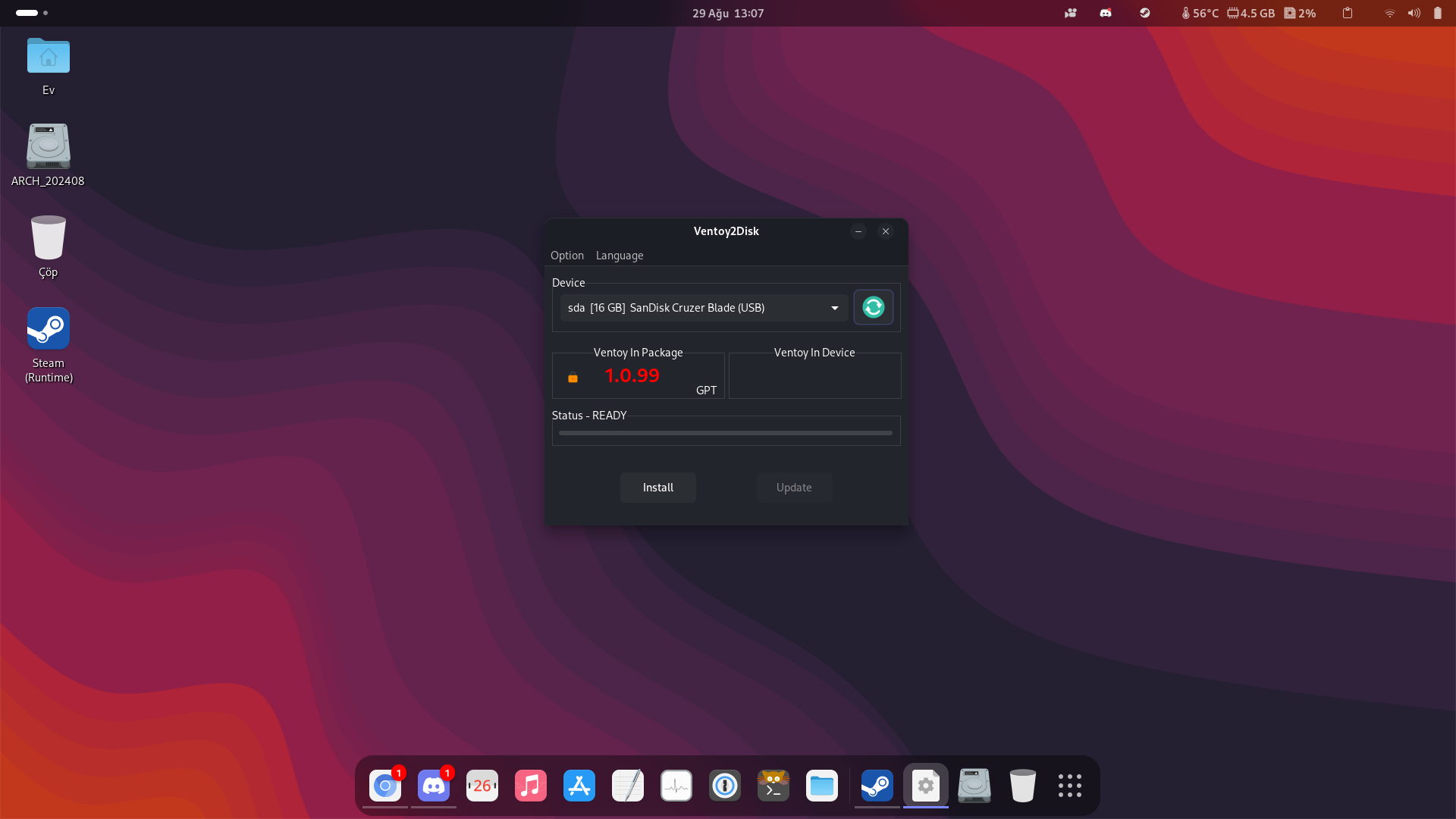Open the Language menu
Screen dimensions: 1456x819
click(619, 256)
